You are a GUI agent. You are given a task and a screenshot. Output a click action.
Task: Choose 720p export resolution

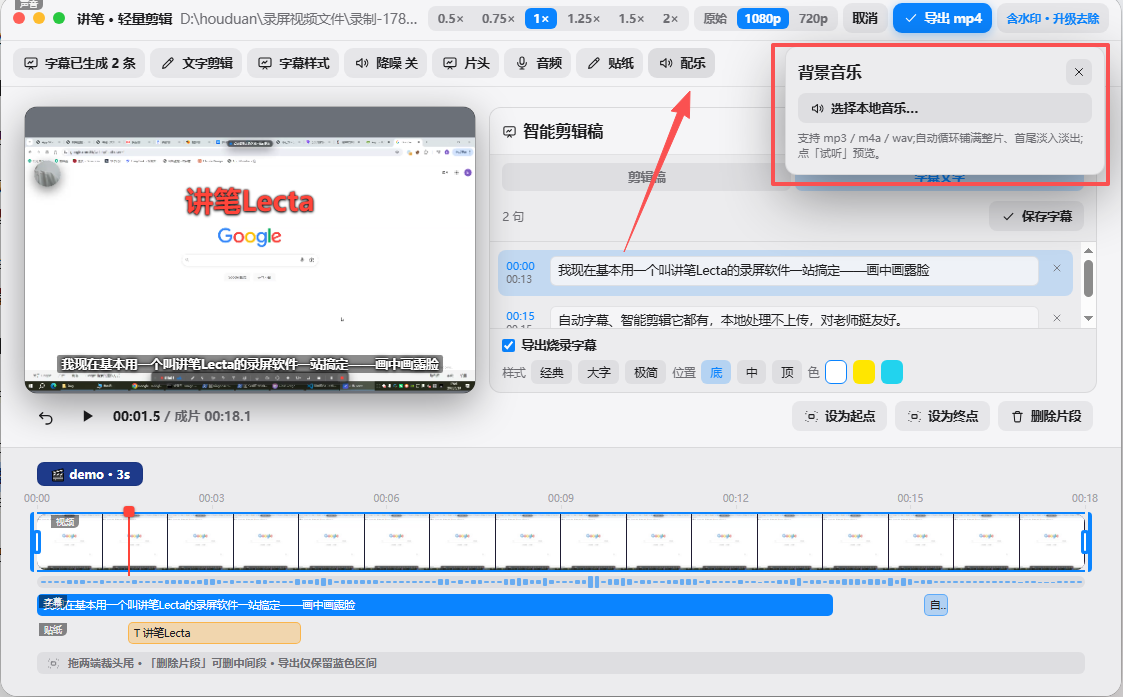[x=813, y=19]
